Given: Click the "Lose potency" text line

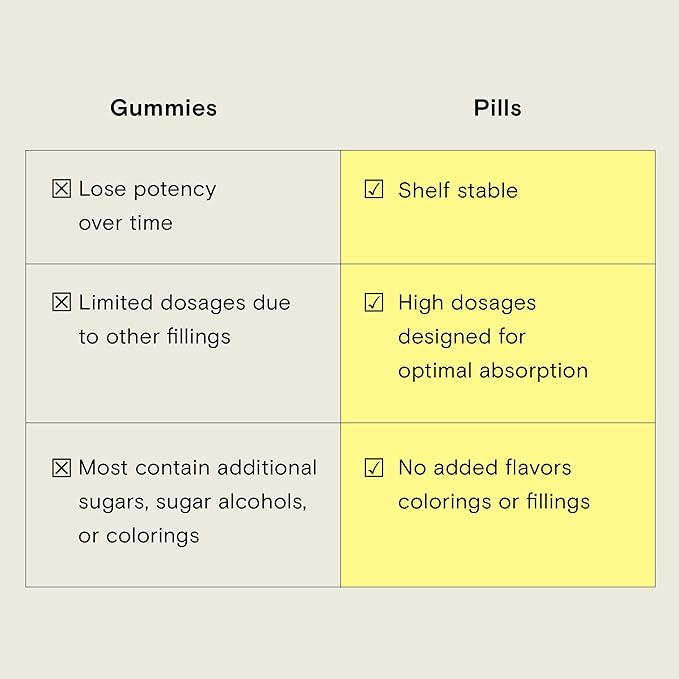Looking at the screenshot, I should pos(147,189).
